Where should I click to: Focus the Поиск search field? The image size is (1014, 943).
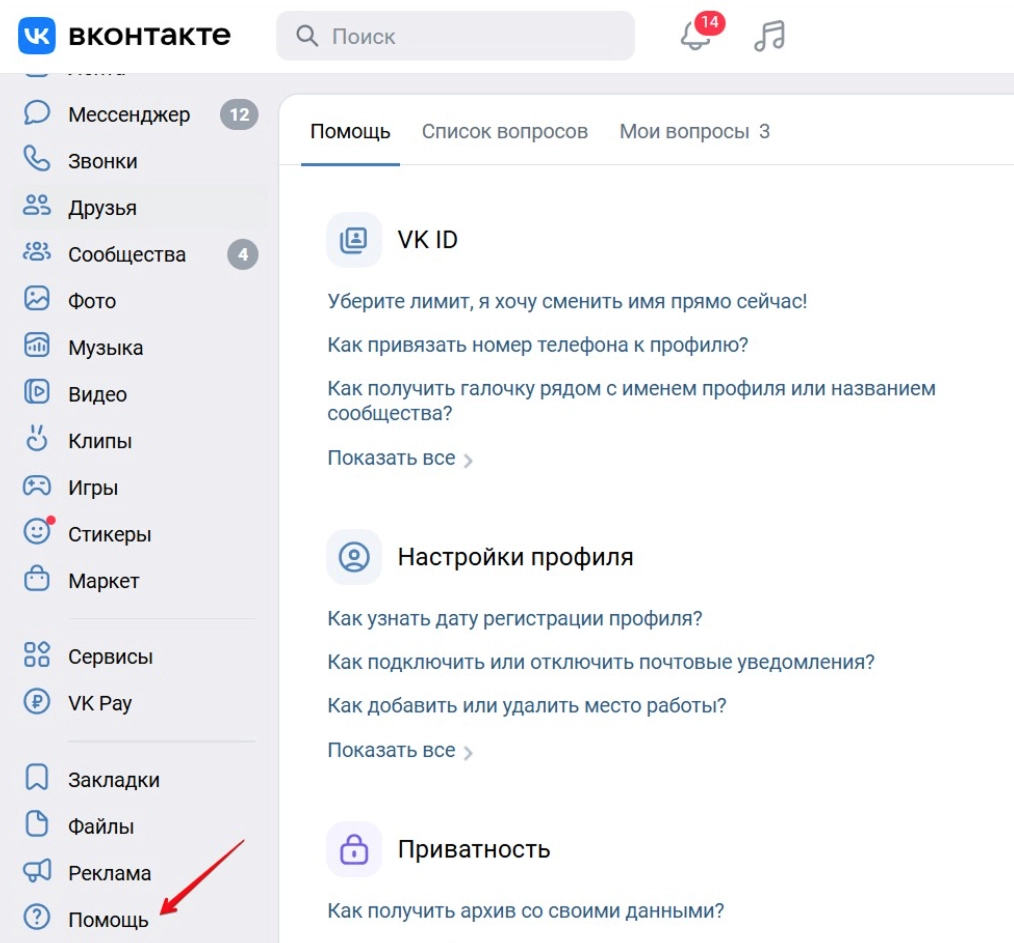tap(455, 36)
